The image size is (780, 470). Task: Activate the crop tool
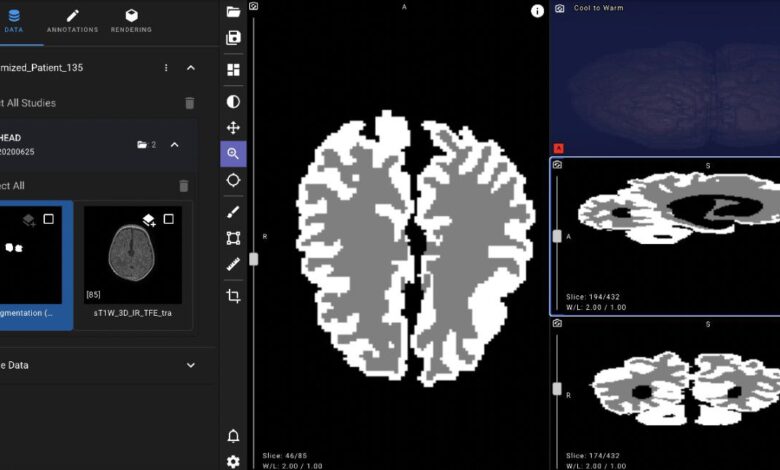[x=233, y=296]
